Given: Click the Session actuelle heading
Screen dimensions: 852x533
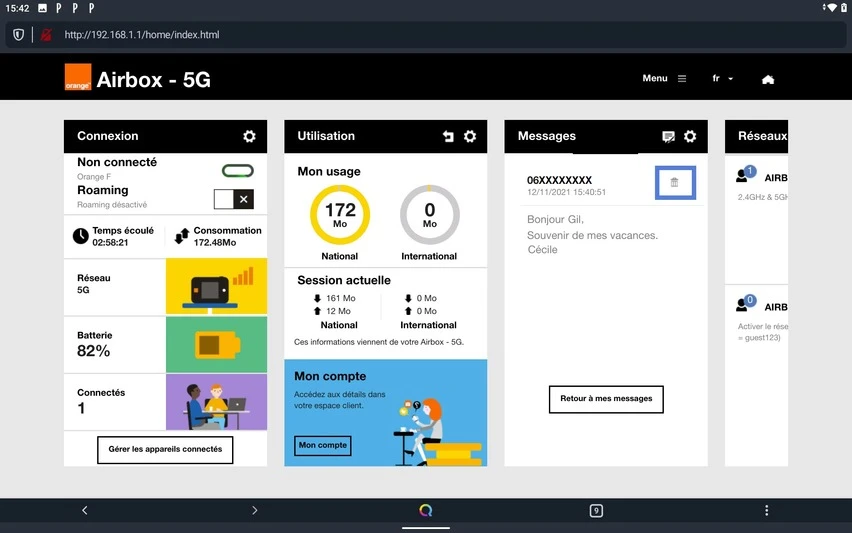Looking at the screenshot, I should tap(344, 280).
